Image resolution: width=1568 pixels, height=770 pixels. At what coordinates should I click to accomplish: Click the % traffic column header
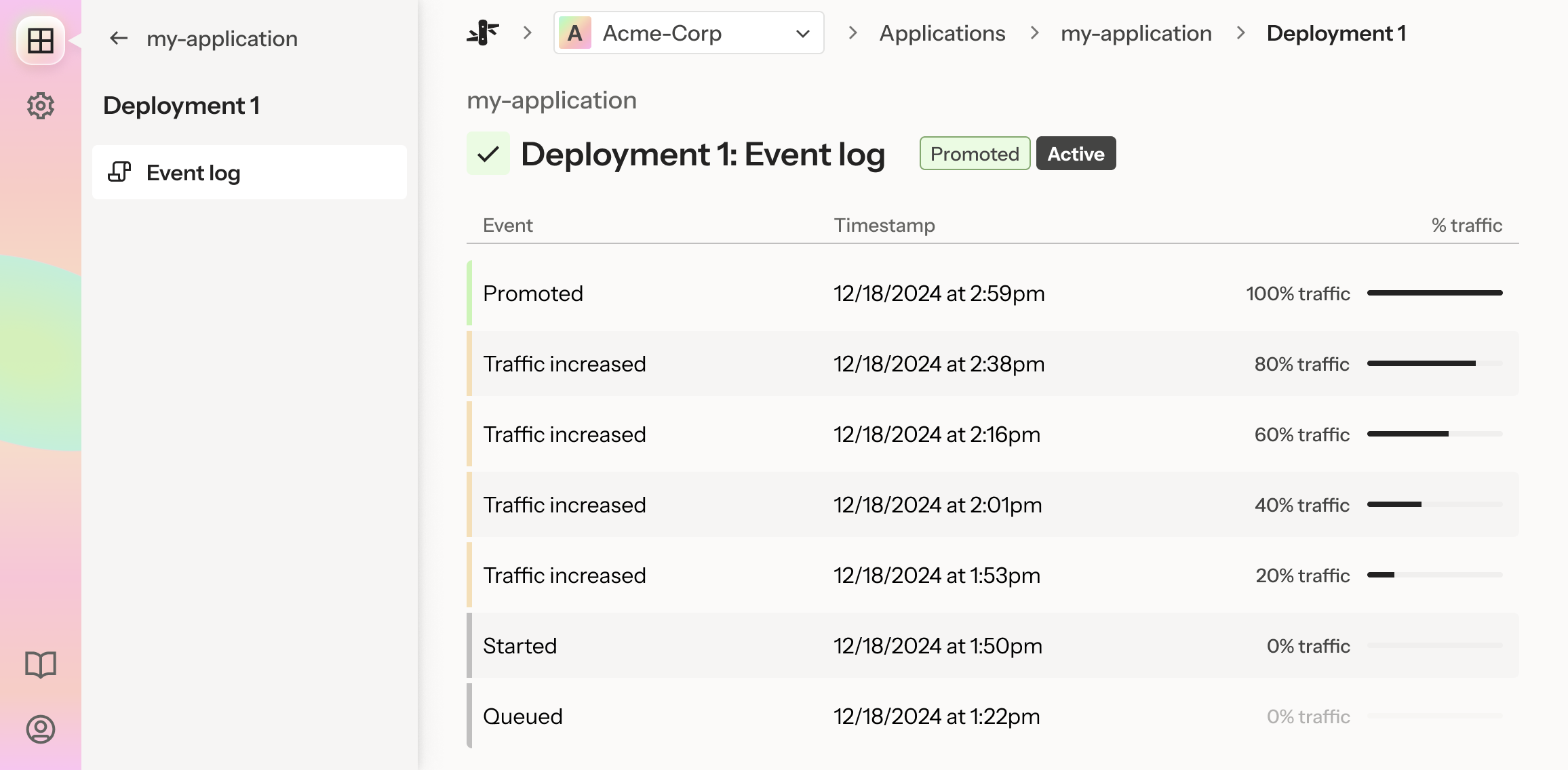tap(1467, 225)
